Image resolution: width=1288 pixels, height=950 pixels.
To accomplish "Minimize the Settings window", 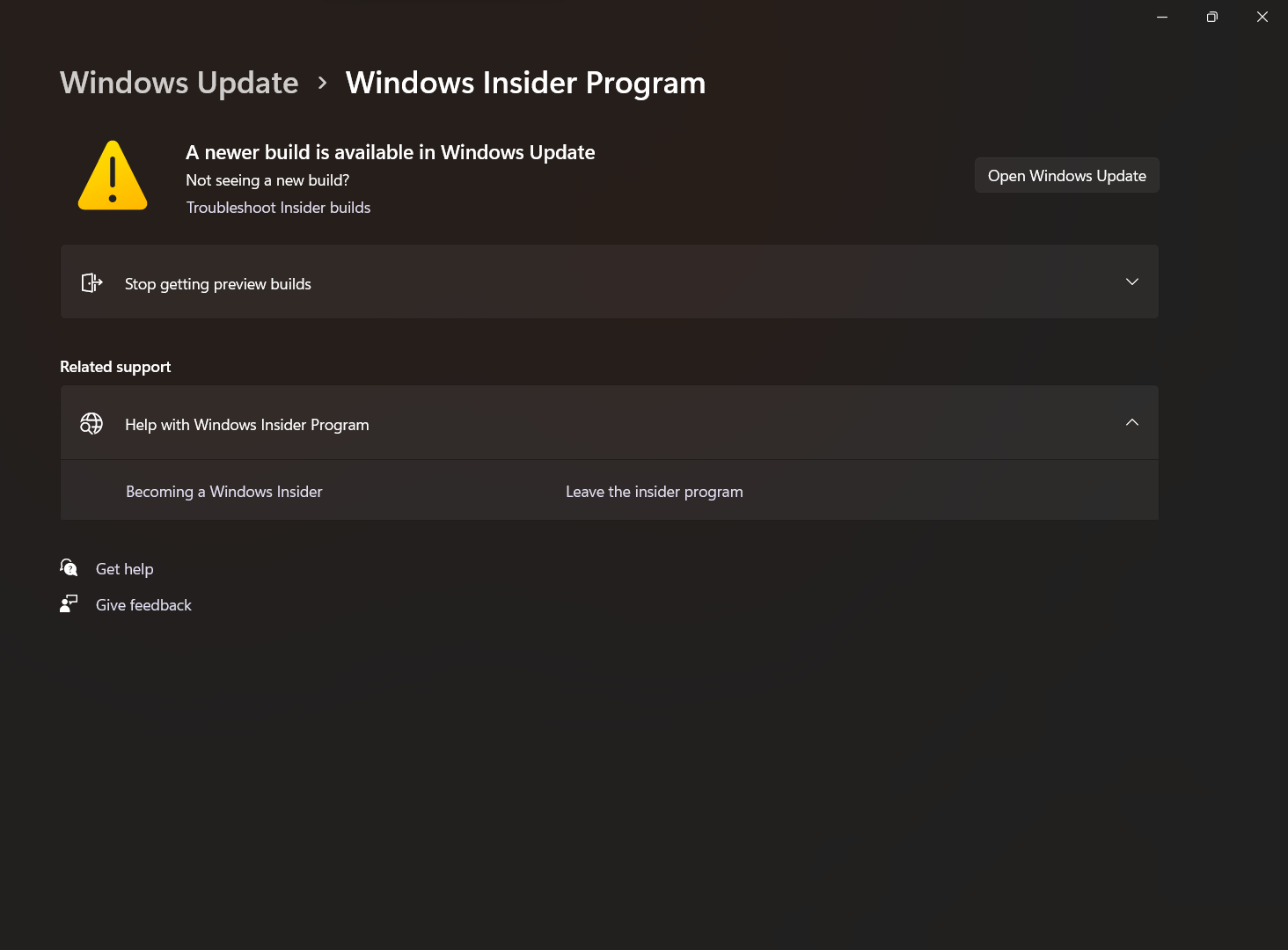I will [1162, 17].
